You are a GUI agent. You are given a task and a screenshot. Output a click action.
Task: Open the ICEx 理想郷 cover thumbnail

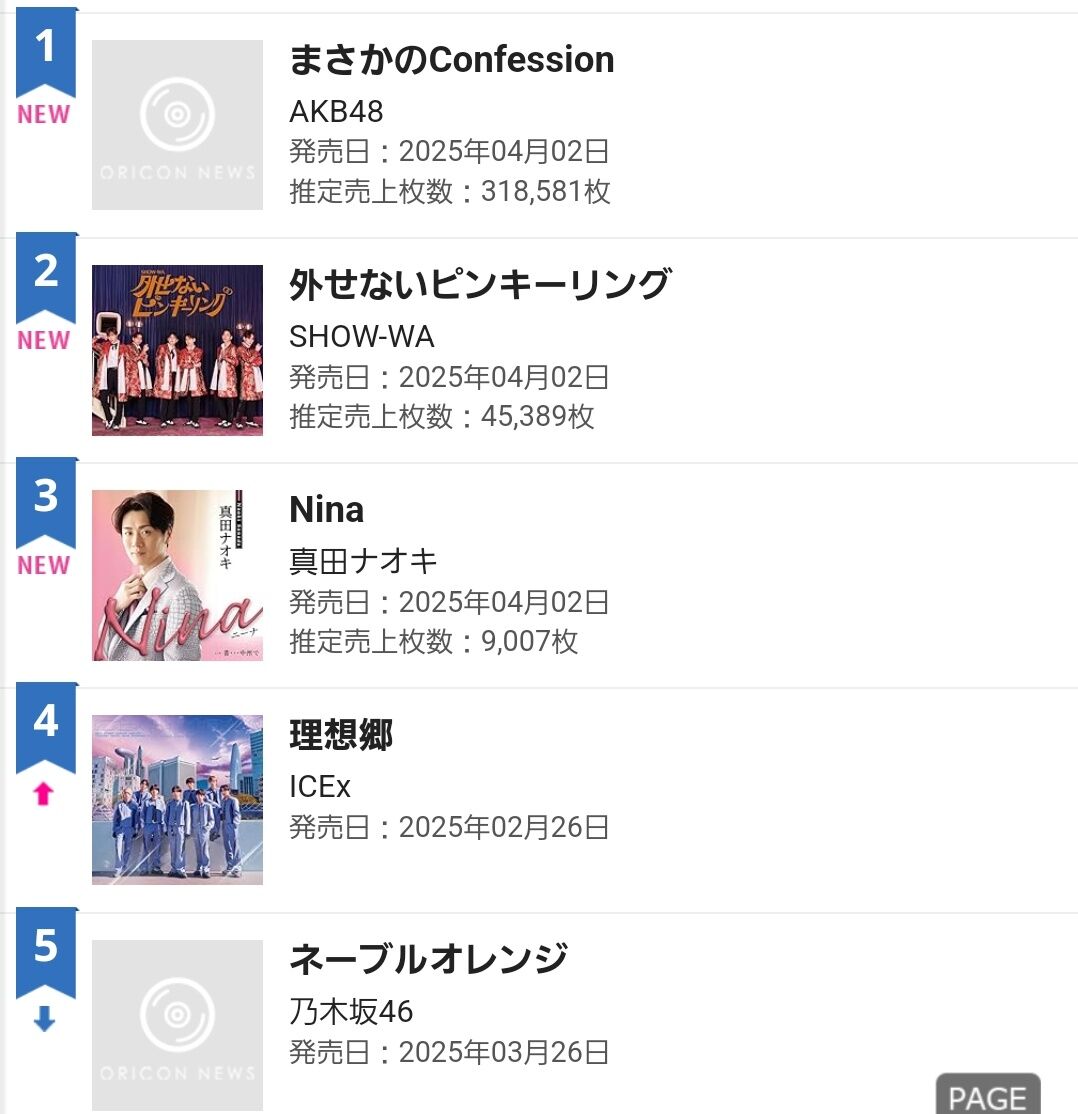tap(177, 800)
